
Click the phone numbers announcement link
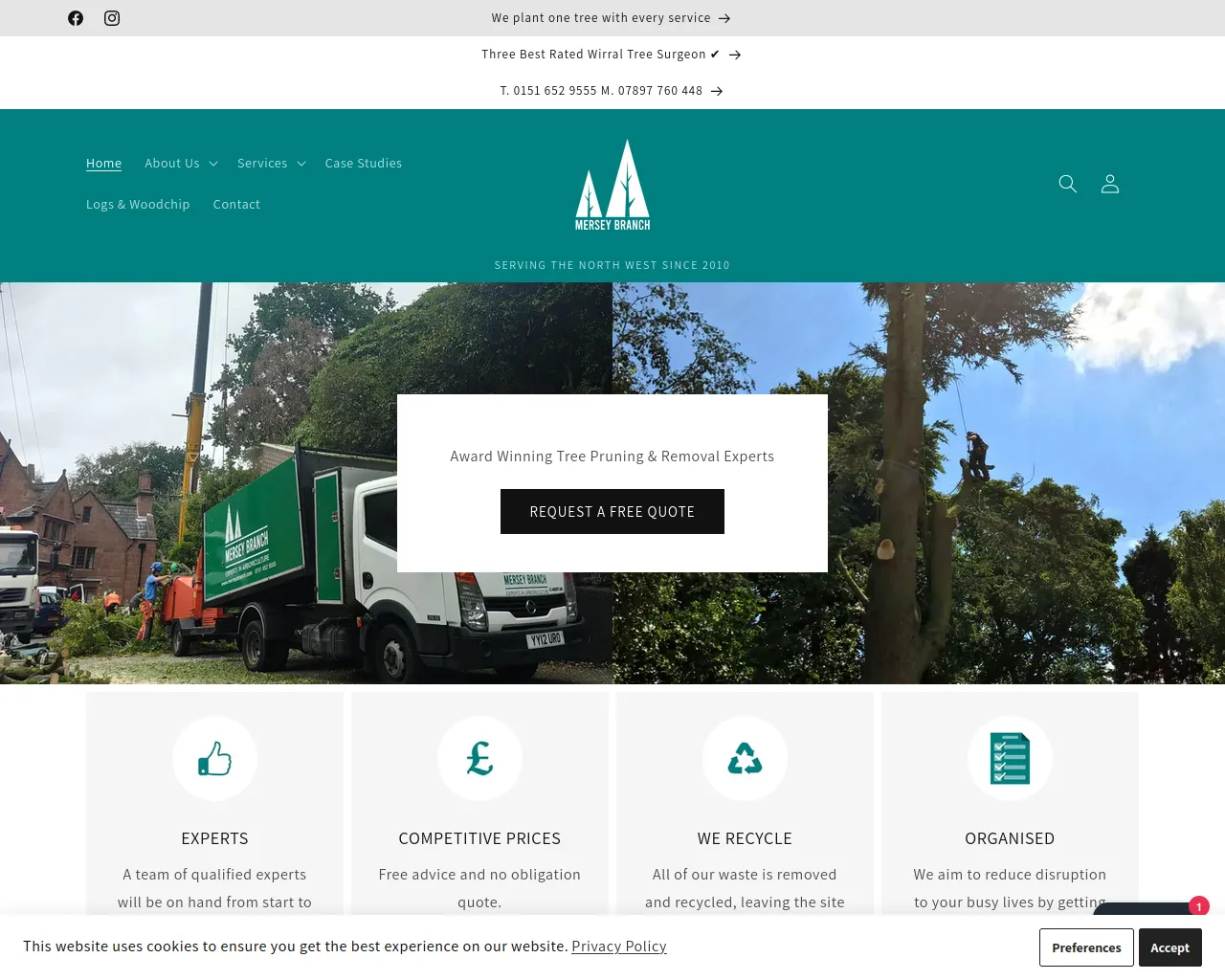coord(612,91)
